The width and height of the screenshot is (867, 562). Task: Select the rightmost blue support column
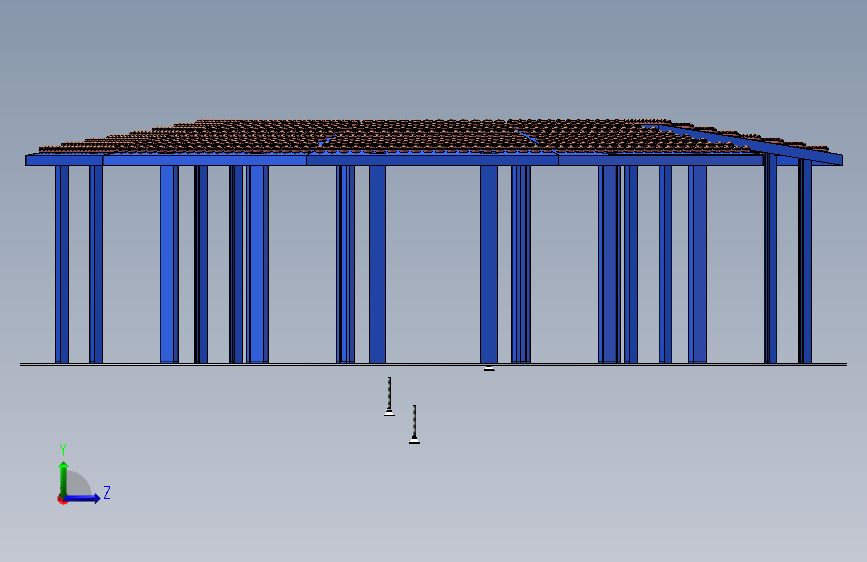805,261
